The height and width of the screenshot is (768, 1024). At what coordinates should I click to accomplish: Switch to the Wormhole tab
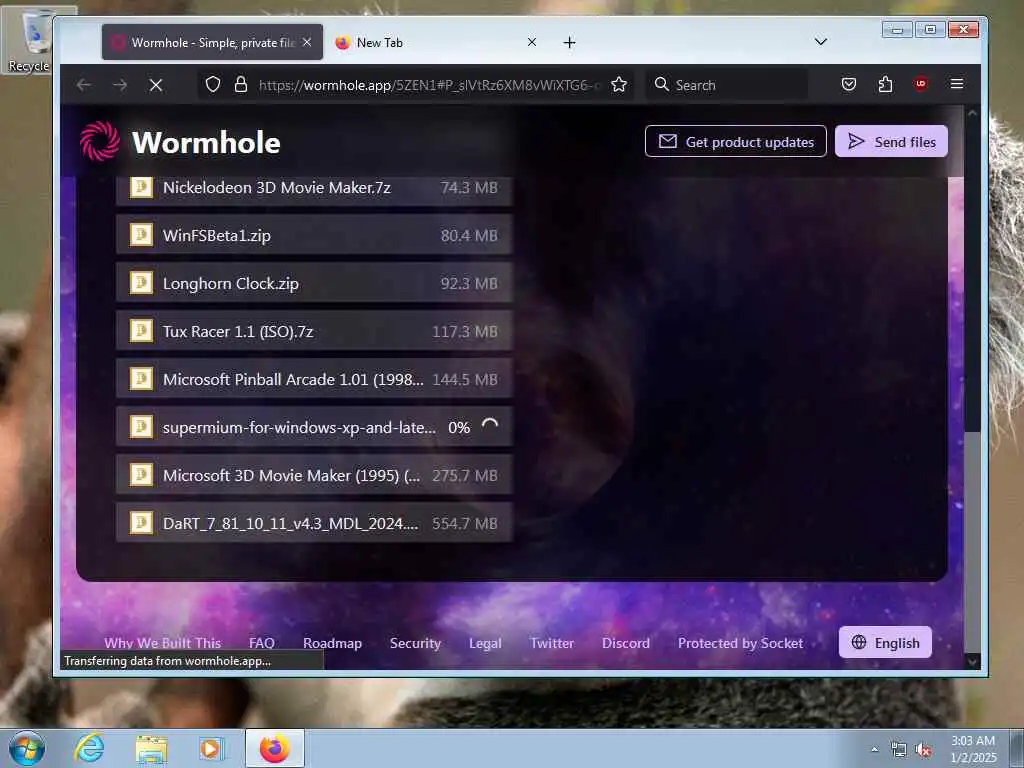pos(212,42)
